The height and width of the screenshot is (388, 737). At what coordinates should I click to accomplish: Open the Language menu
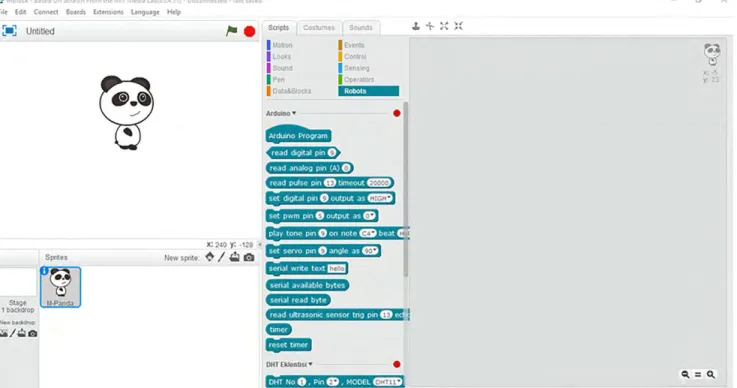pyautogui.click(x=145, y=12)
